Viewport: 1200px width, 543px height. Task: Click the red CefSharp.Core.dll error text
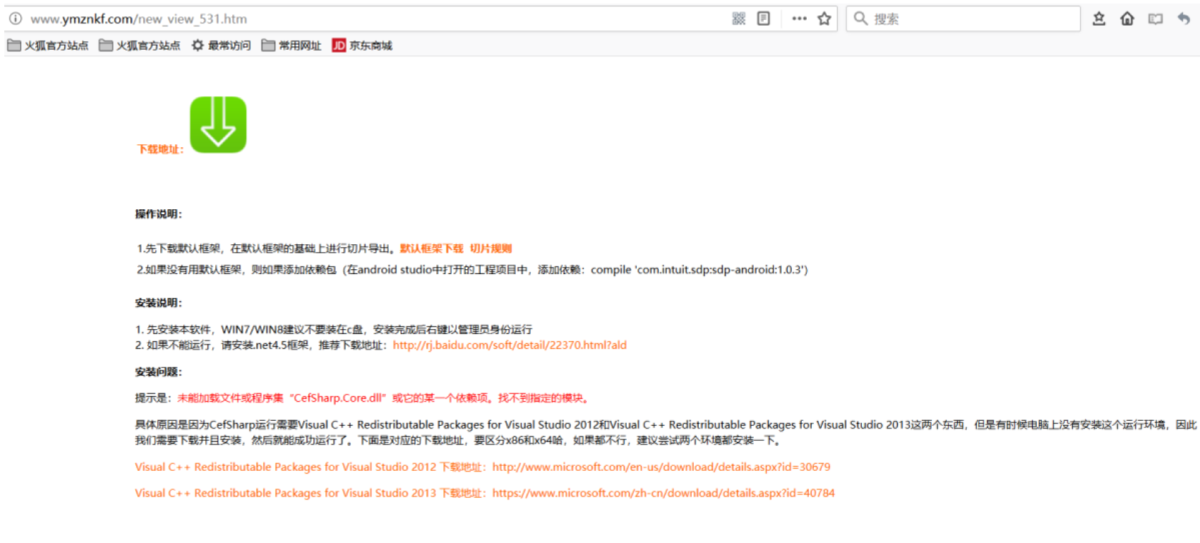(x=384, y=398)
